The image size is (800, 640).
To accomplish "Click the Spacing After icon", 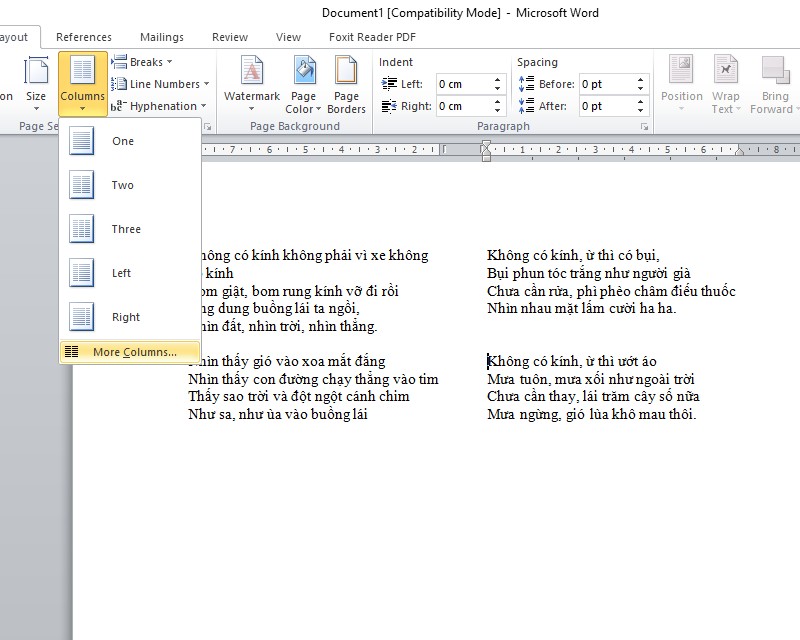I will [526, 106].
